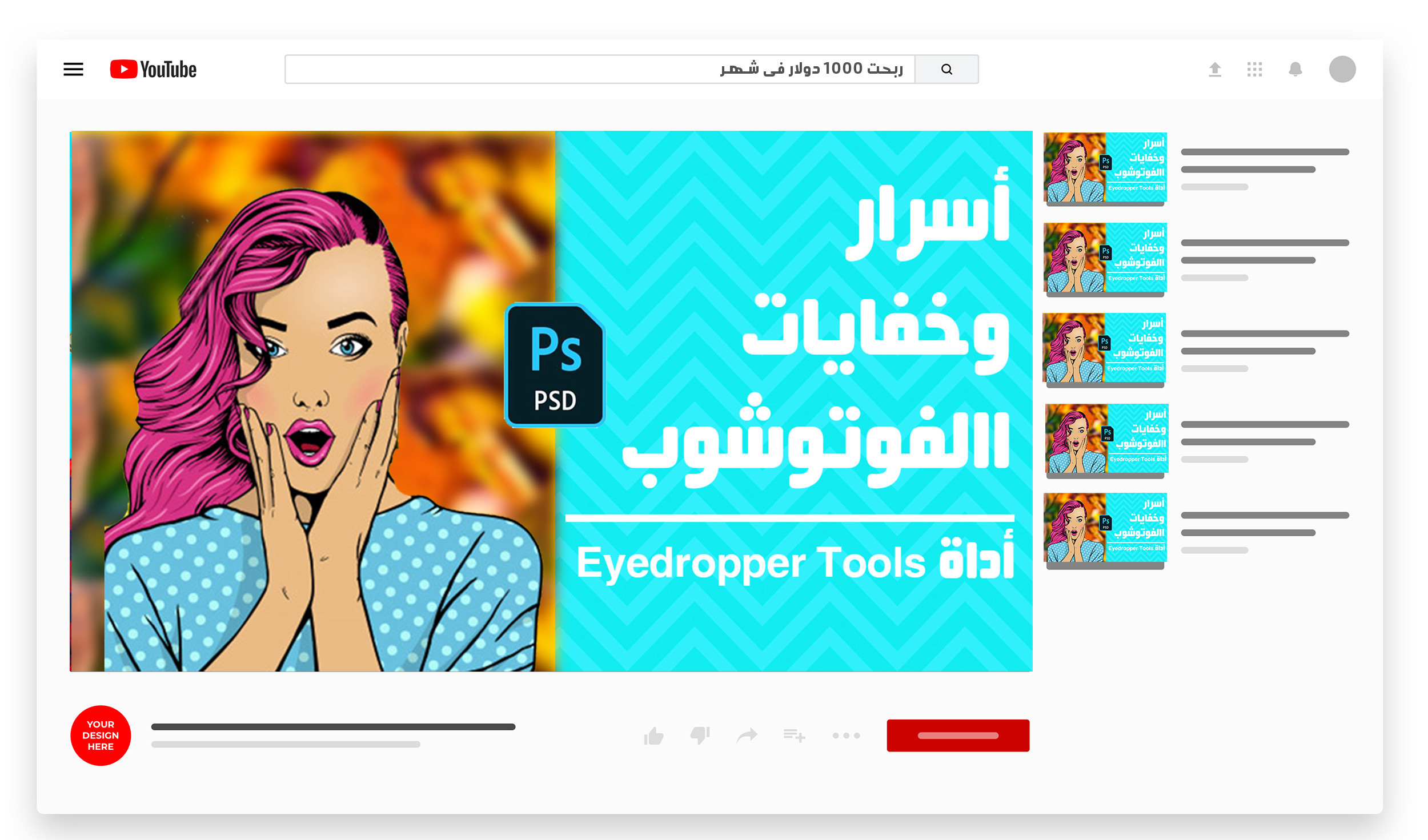Screen dimensions: 1428x840
Task: Click the Share arrow icon
Action: click(747, 735)
